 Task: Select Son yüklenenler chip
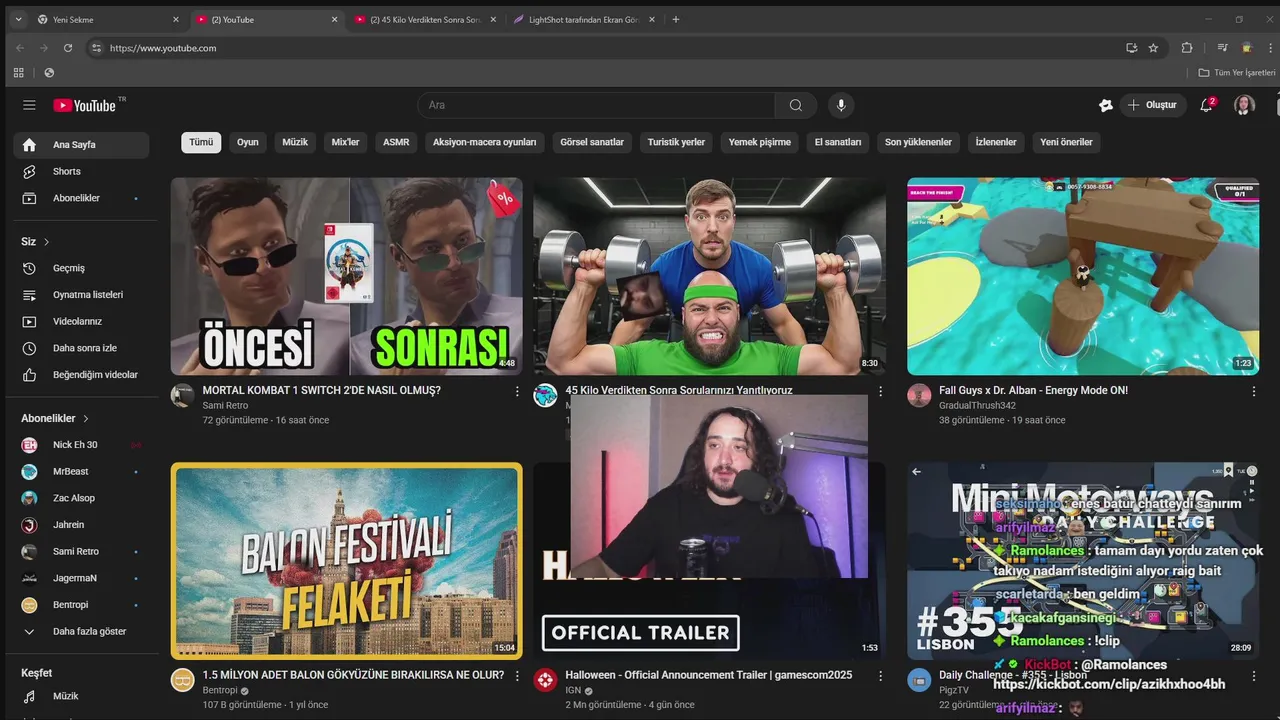918,142
